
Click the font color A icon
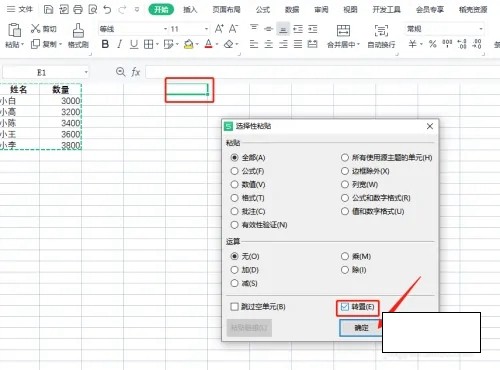click(209, 44)
